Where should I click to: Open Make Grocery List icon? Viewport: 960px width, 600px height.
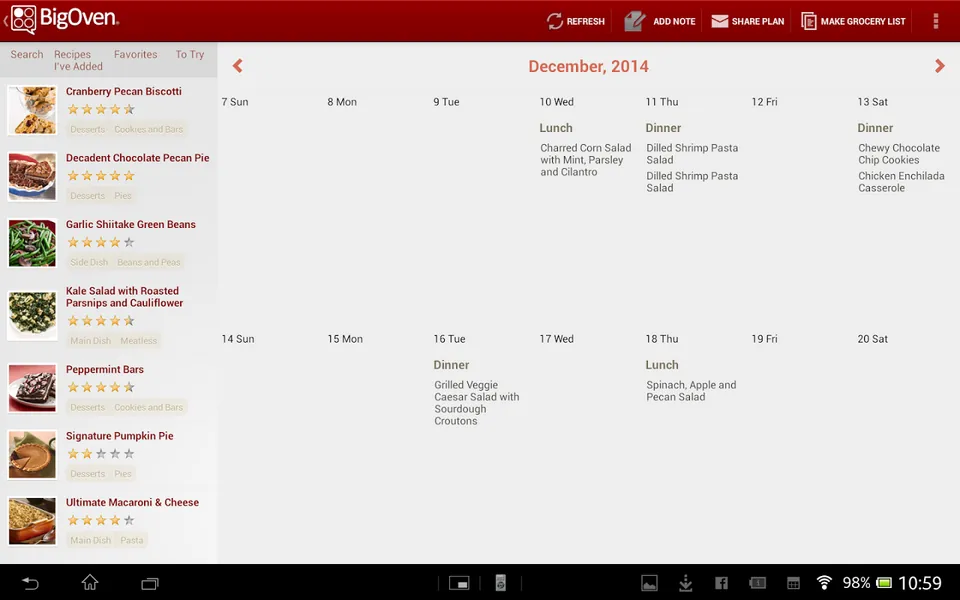[x=808, y=21]
